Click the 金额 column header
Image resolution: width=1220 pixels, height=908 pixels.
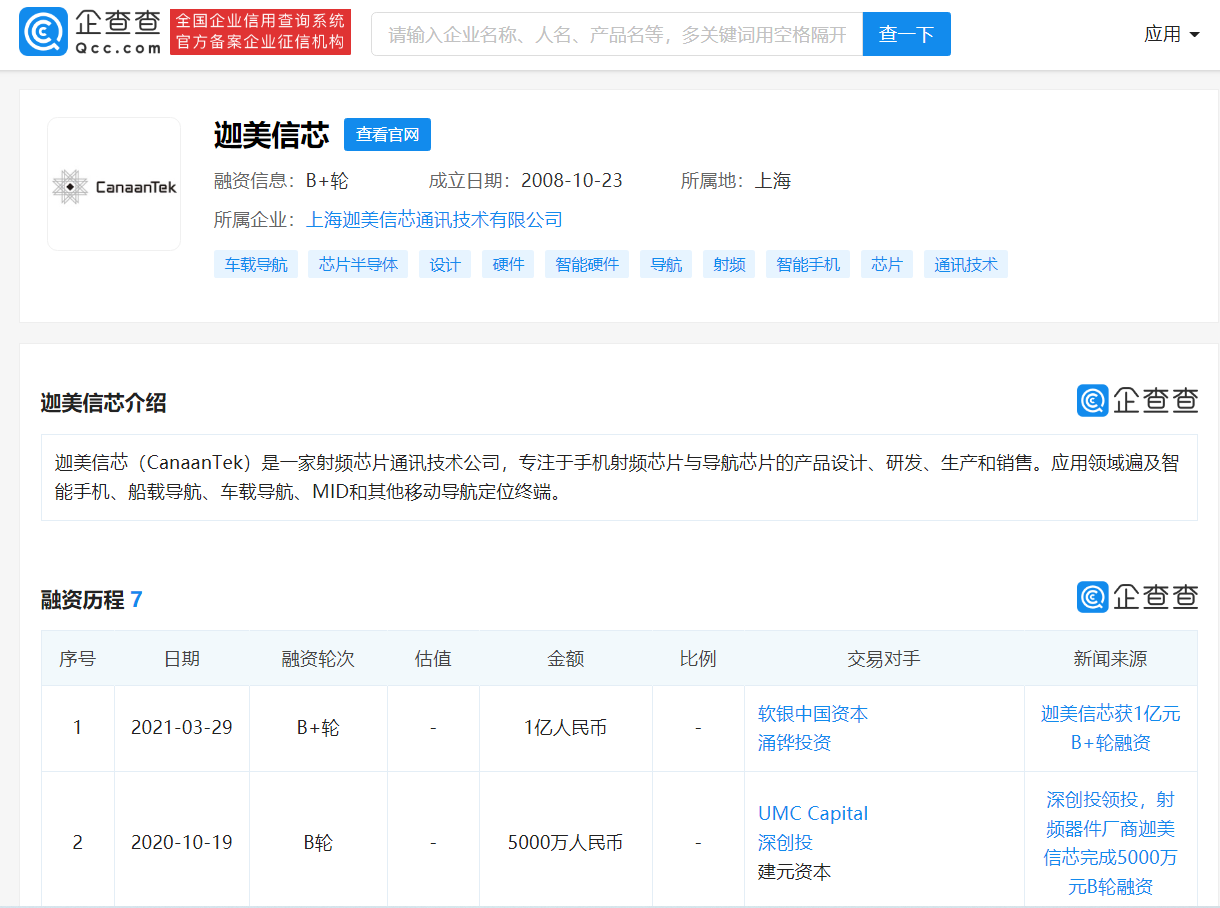566,659
